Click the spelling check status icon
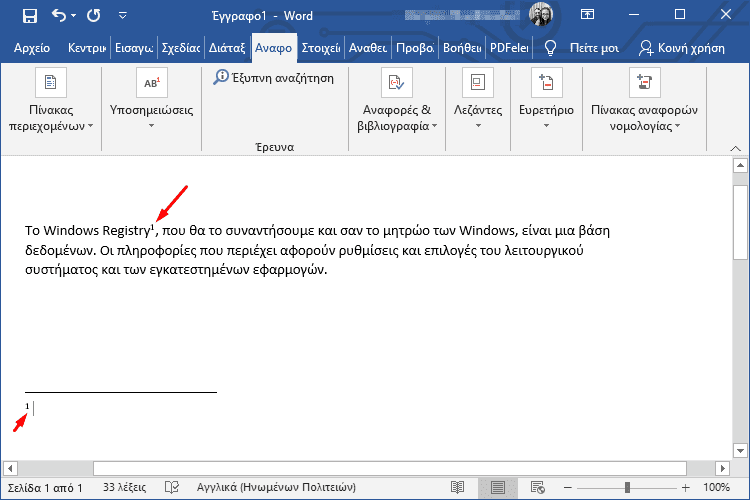The image size is (750, 500). click(x=172, y=488)
